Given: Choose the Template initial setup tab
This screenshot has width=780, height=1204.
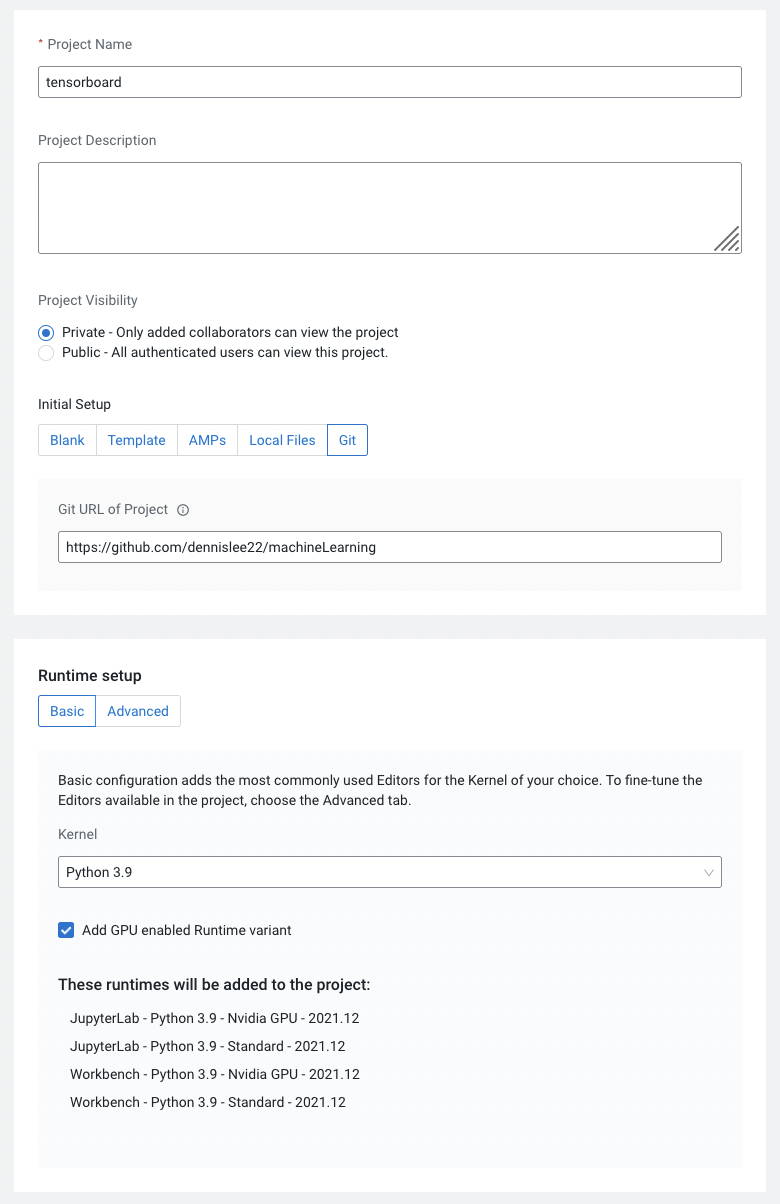Looking at the screenshot, I should (x=137, y=440).
